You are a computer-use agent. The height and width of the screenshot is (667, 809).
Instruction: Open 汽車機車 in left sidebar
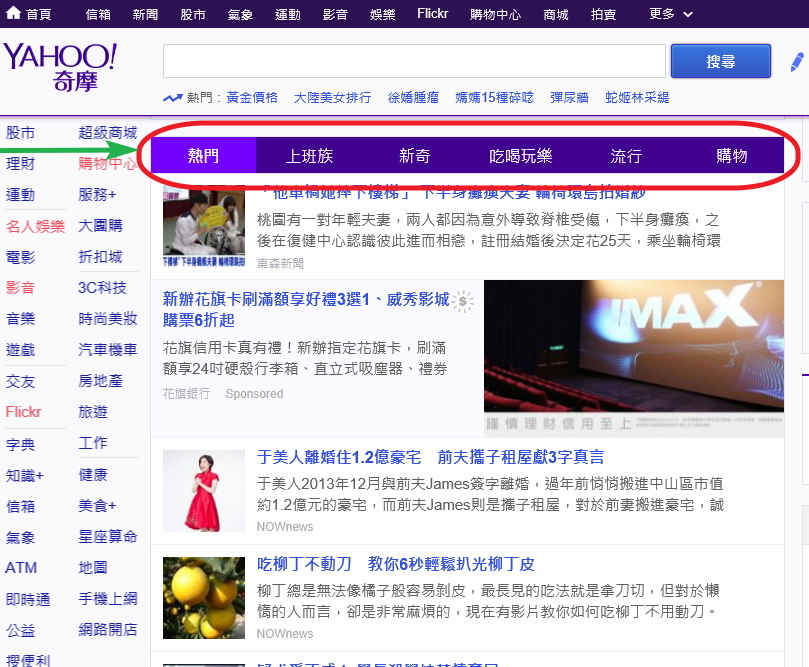point(107,350)
